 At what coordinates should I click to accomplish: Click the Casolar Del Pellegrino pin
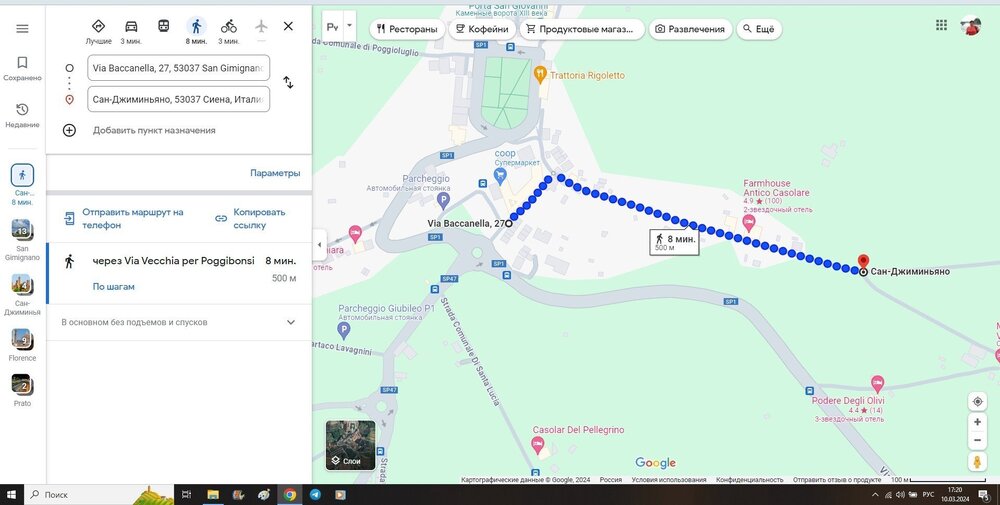(538, 444)
